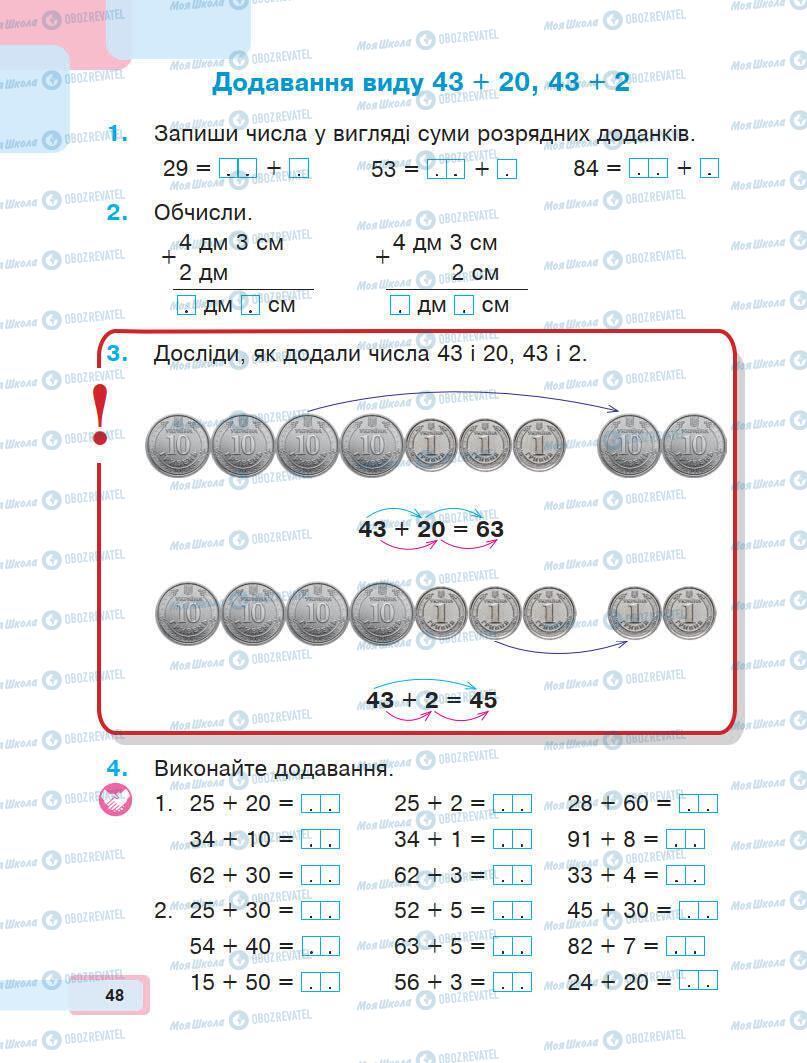This screenshot has height=1063, width=807.
Task: Click the ones answer box in the 84 row
Action: click(709, 168)
